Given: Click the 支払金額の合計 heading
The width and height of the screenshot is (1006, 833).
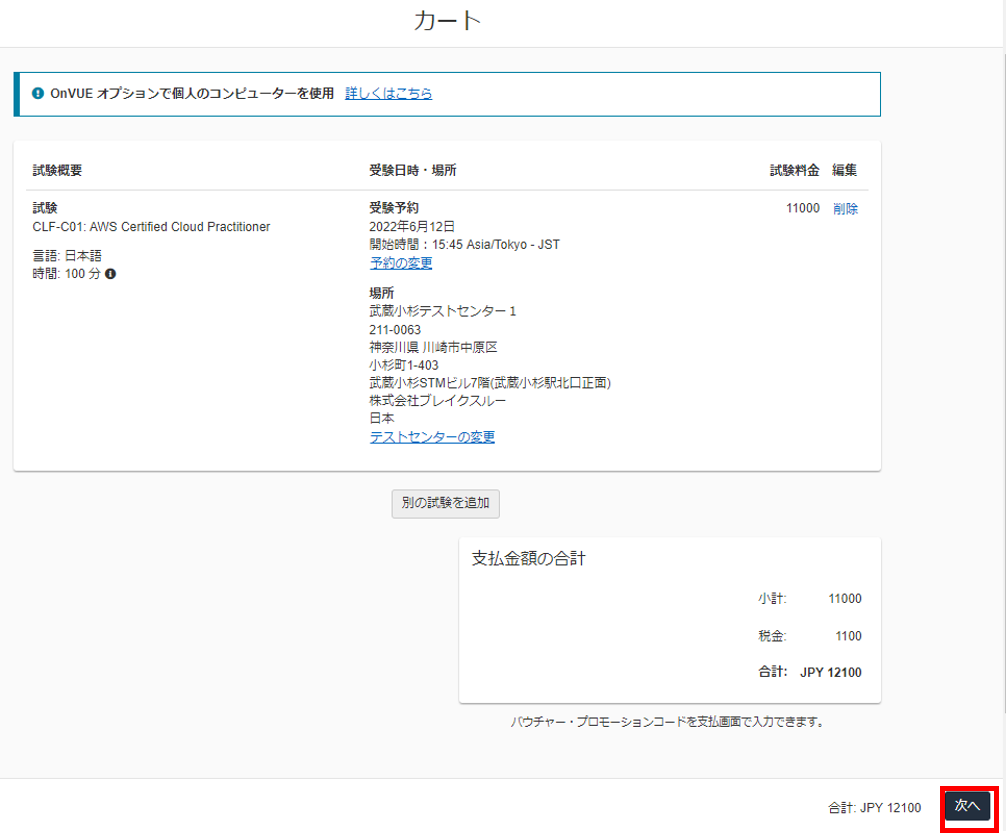Looking at the screenshot, I should click(529, 558).
